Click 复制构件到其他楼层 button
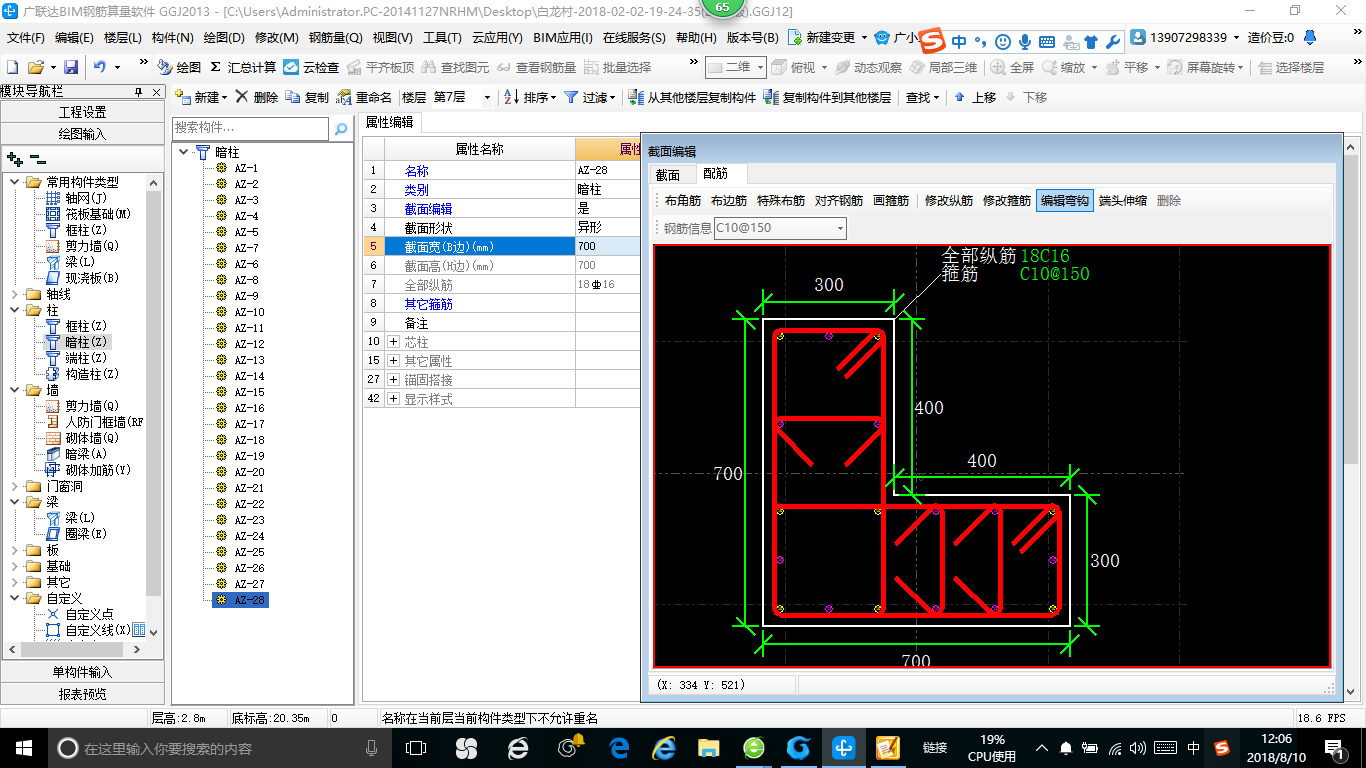Screen dimensions: 1366x768 (x=827, y=97)
